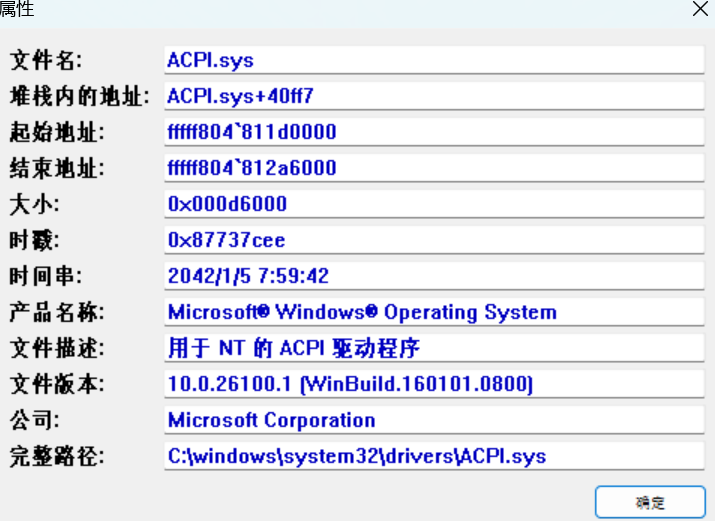Click the 文件版本: label

[57, 384]
